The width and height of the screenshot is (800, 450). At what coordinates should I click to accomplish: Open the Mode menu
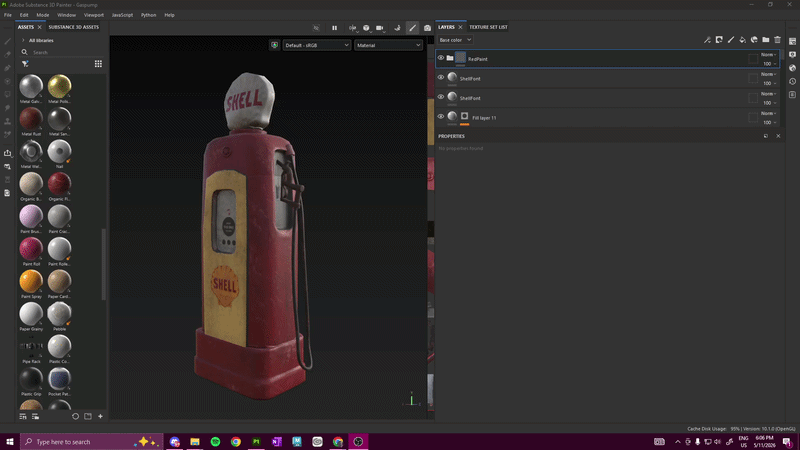click(43, 15)
